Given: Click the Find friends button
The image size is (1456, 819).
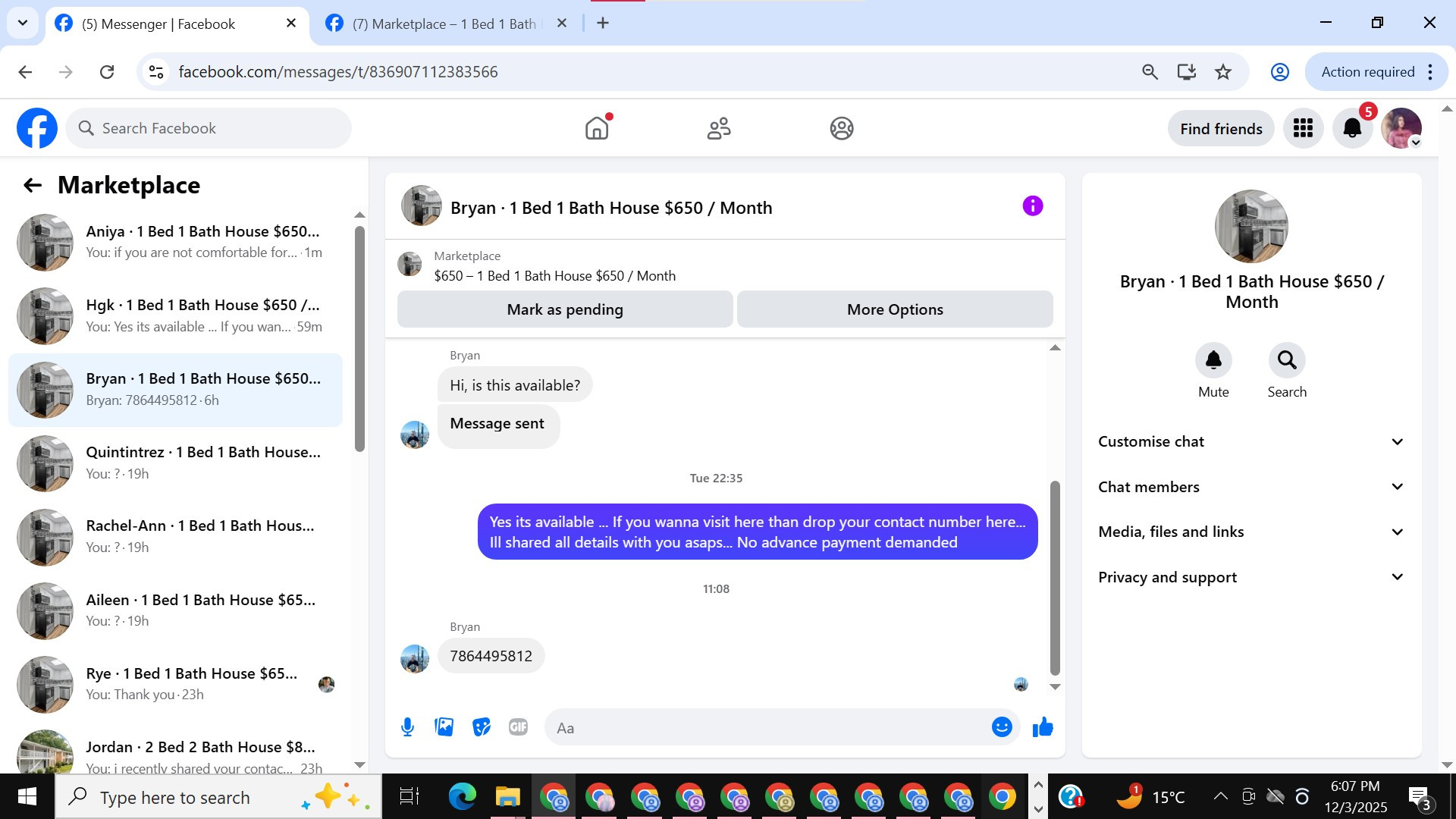Looking at the screenshot, I should click(1221, 129).
